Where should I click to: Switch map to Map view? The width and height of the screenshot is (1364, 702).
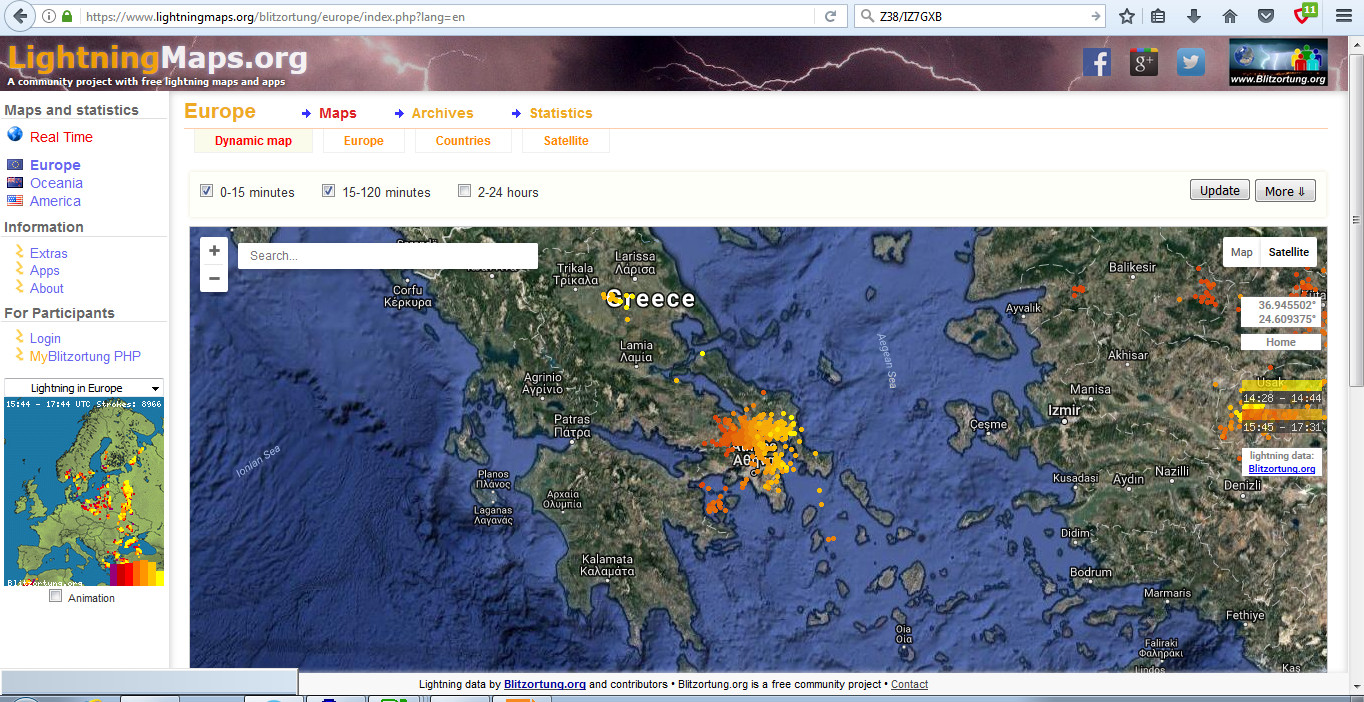click(x=1242, y=252)
